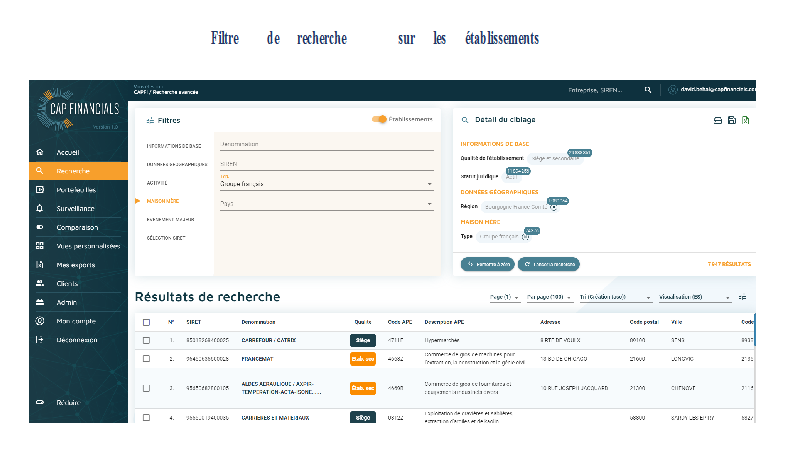Click the Excel export icon in Detail du ciblage
This screenshot has width=800, height=450.
[x=746, y=120]
